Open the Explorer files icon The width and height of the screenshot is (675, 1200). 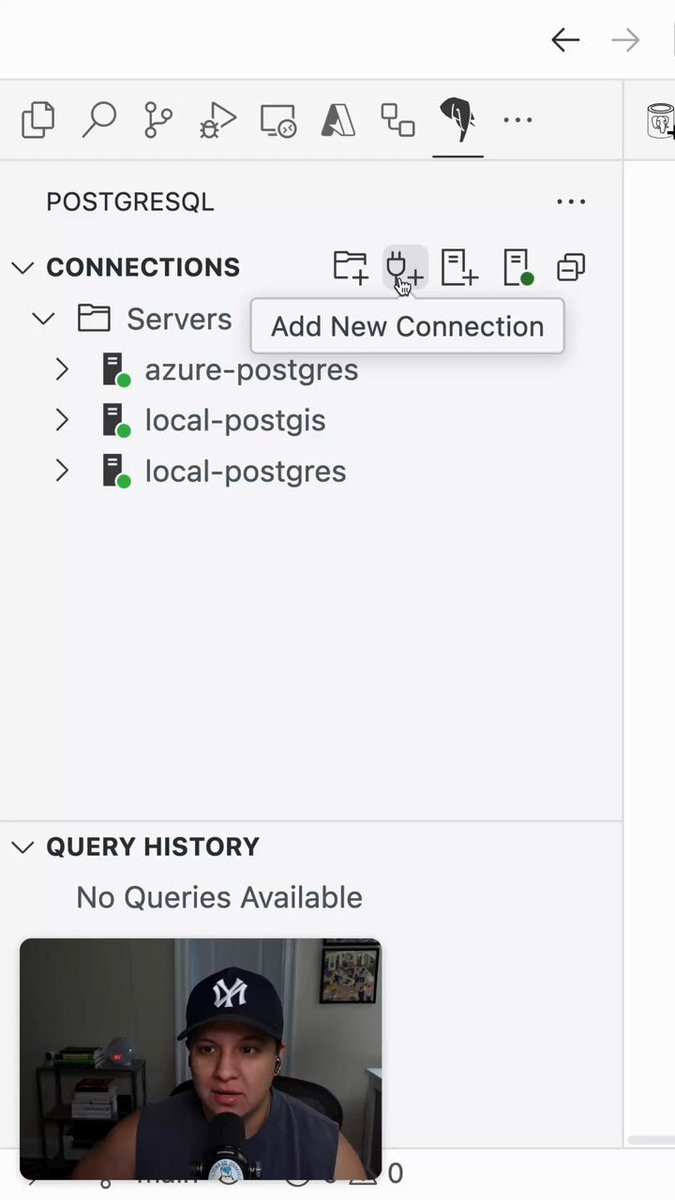coord(38,120)
